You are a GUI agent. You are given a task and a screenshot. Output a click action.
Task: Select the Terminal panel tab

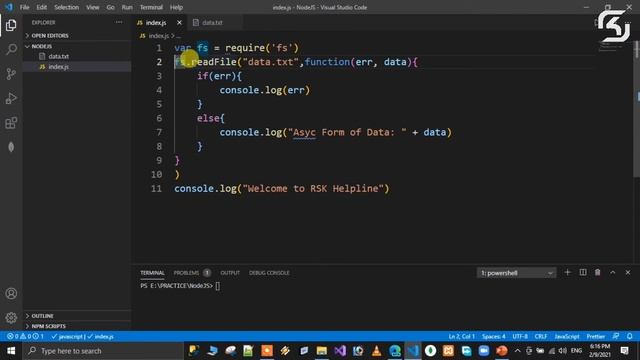pyautogui.click(x=152, y=273)
